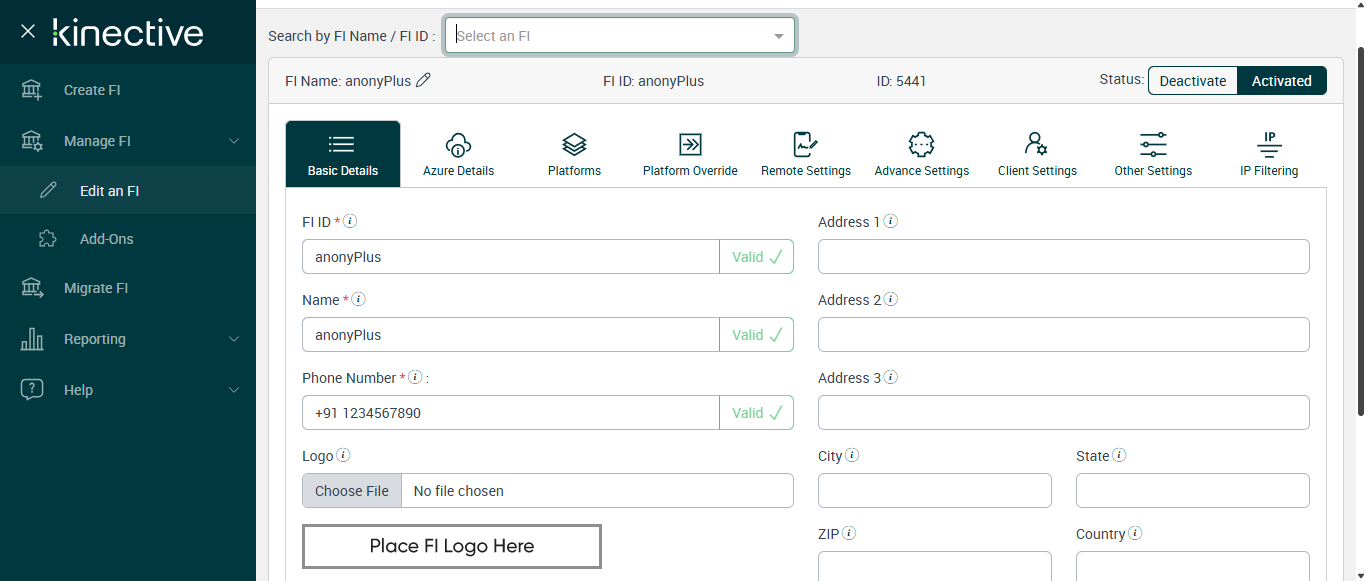1366x581 pixels.
Task: Click into the City input field
Action: pyautogui.click(x=934, y=491)
